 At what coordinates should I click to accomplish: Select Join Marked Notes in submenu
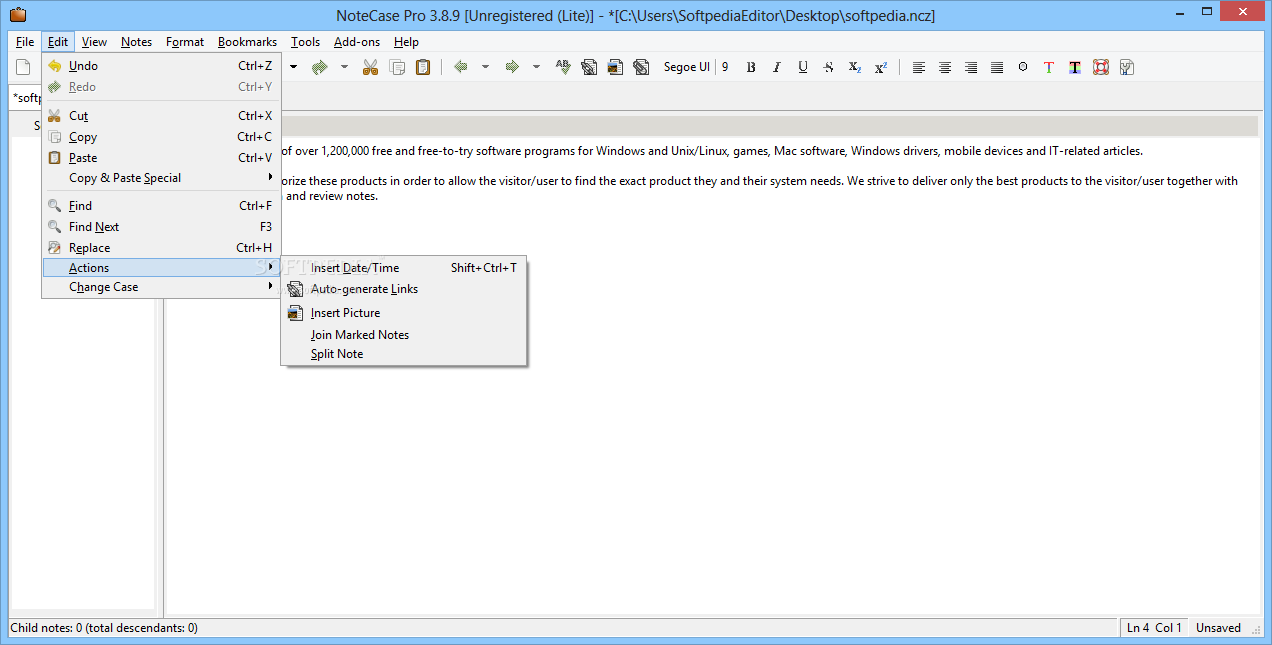pos(404,335)
